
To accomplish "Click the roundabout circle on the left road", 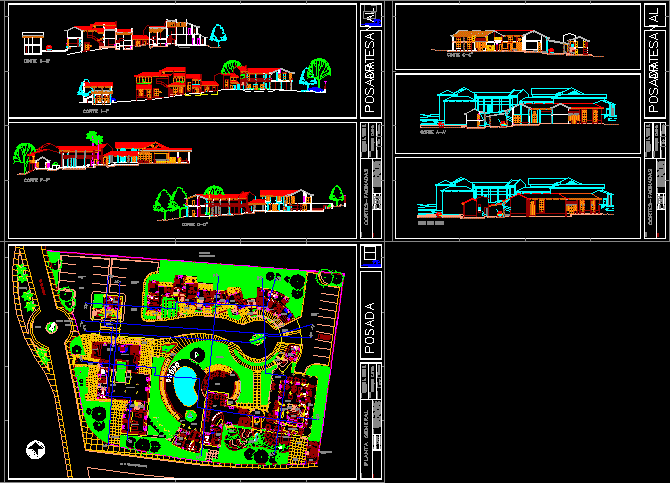I will 44,324.
